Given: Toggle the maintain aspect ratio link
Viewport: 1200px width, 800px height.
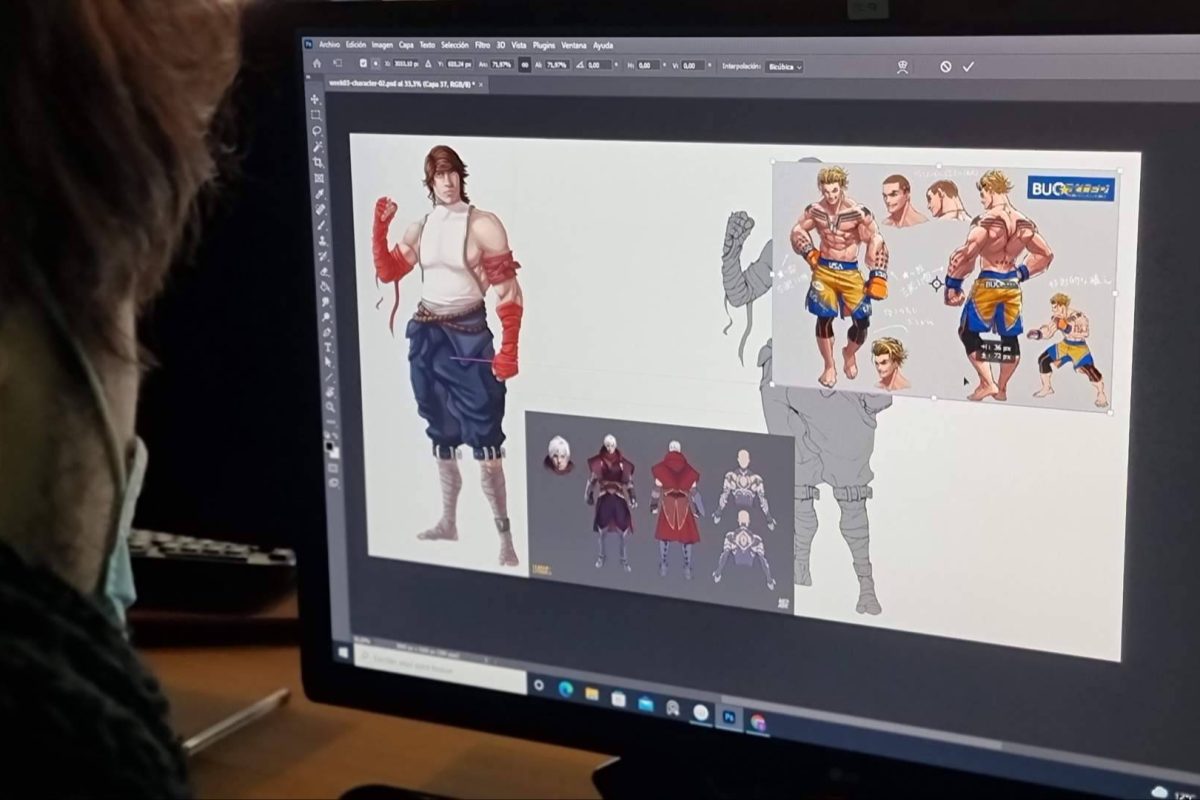Looking at the screenshot, I should click(524, 64).
